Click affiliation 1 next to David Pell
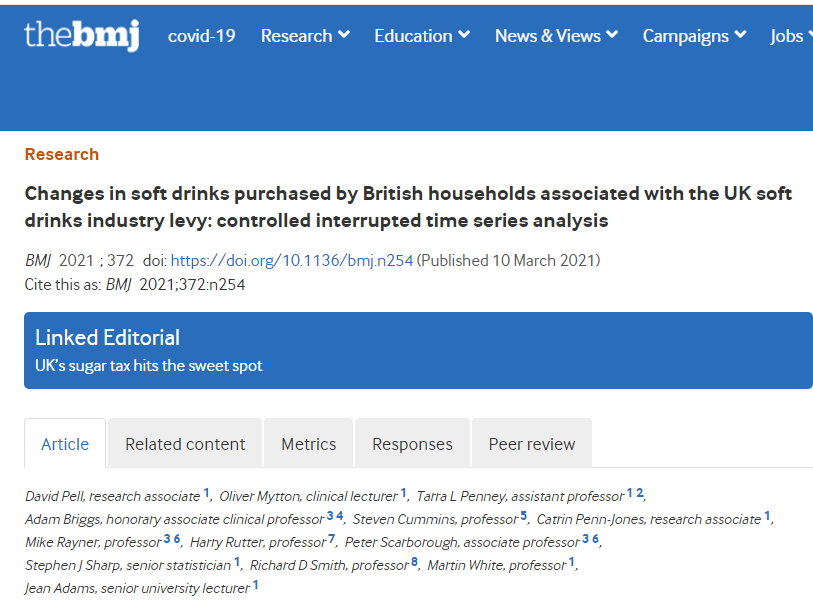Image resolution: width=813 pixels, height=603 pixels. tap(206, 493)
